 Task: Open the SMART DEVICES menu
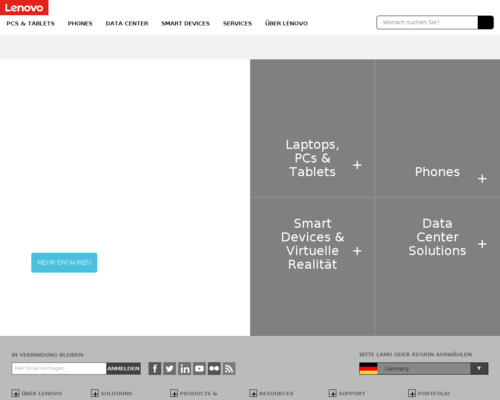coord(185,23)
